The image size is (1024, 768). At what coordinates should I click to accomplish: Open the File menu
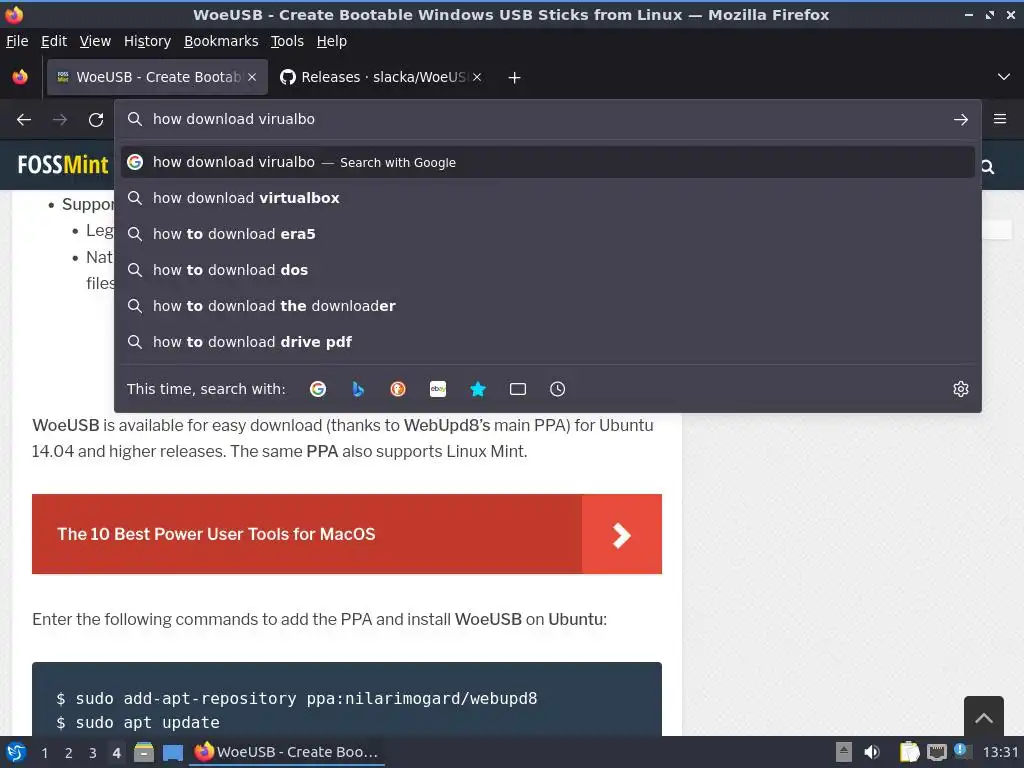(17, 41)
